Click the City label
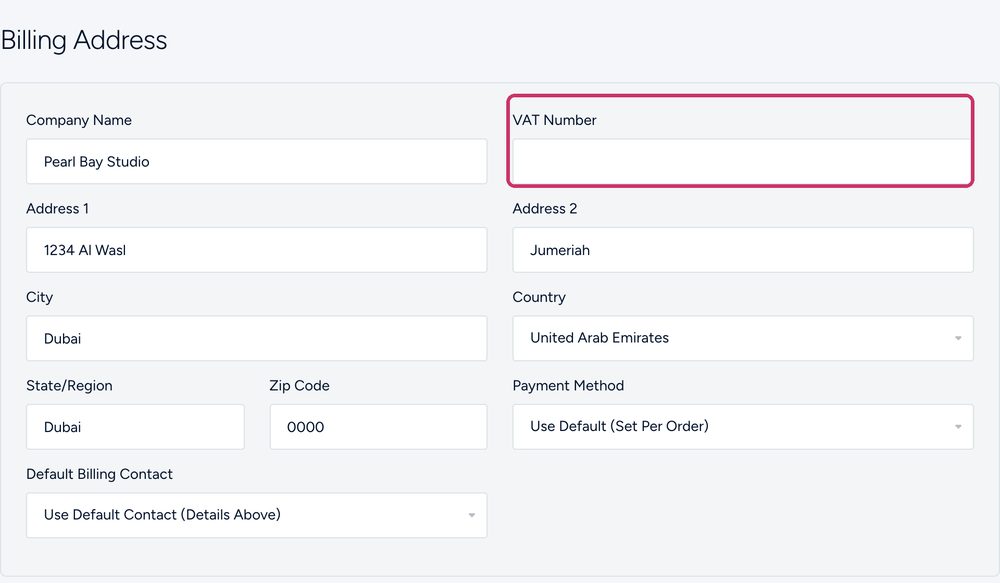This screenshot has width=1000, height=583. point(40,297)
